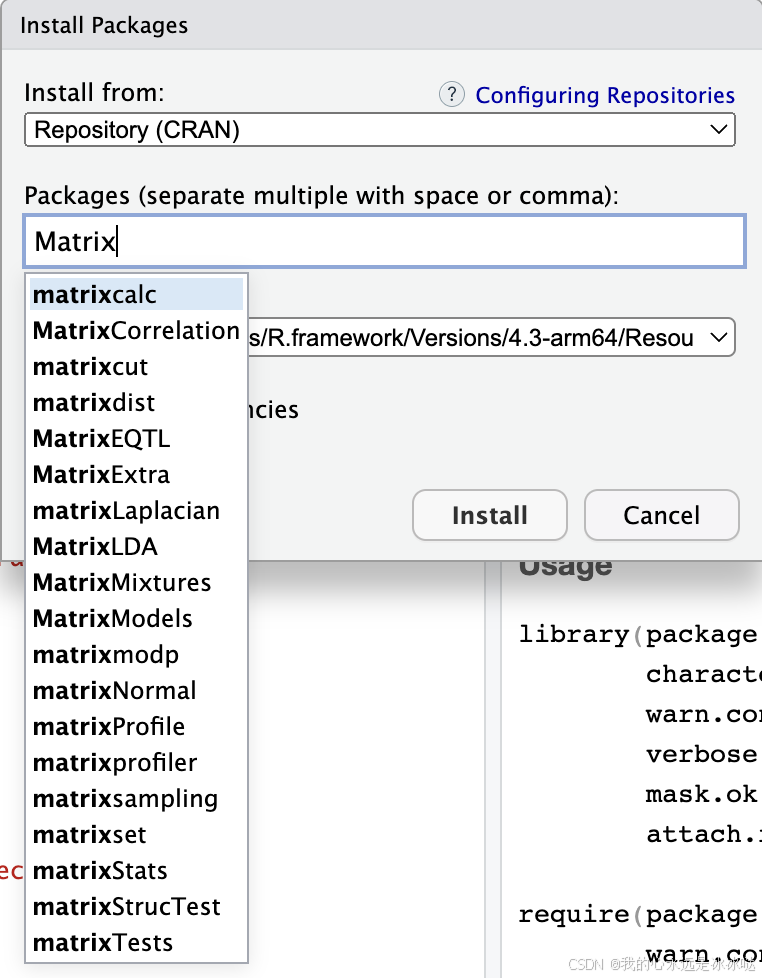Click the Install button
This screenshot has height=978, width=762.
(x=490, y=515)
